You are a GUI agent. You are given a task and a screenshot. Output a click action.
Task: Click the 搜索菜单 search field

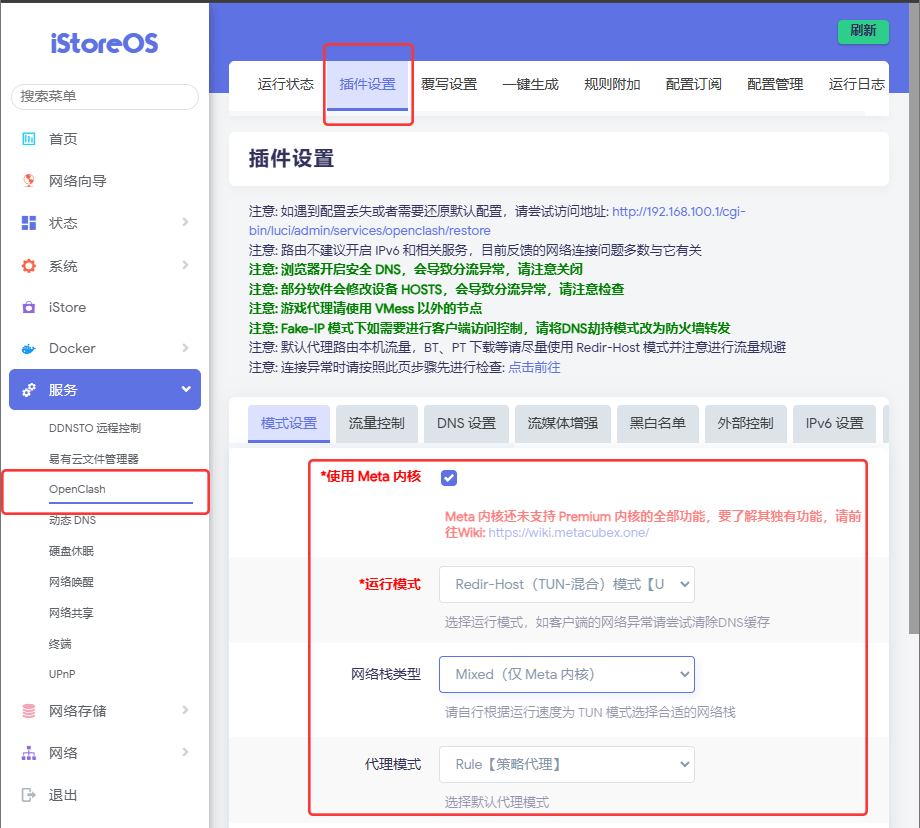click(104, 96)
